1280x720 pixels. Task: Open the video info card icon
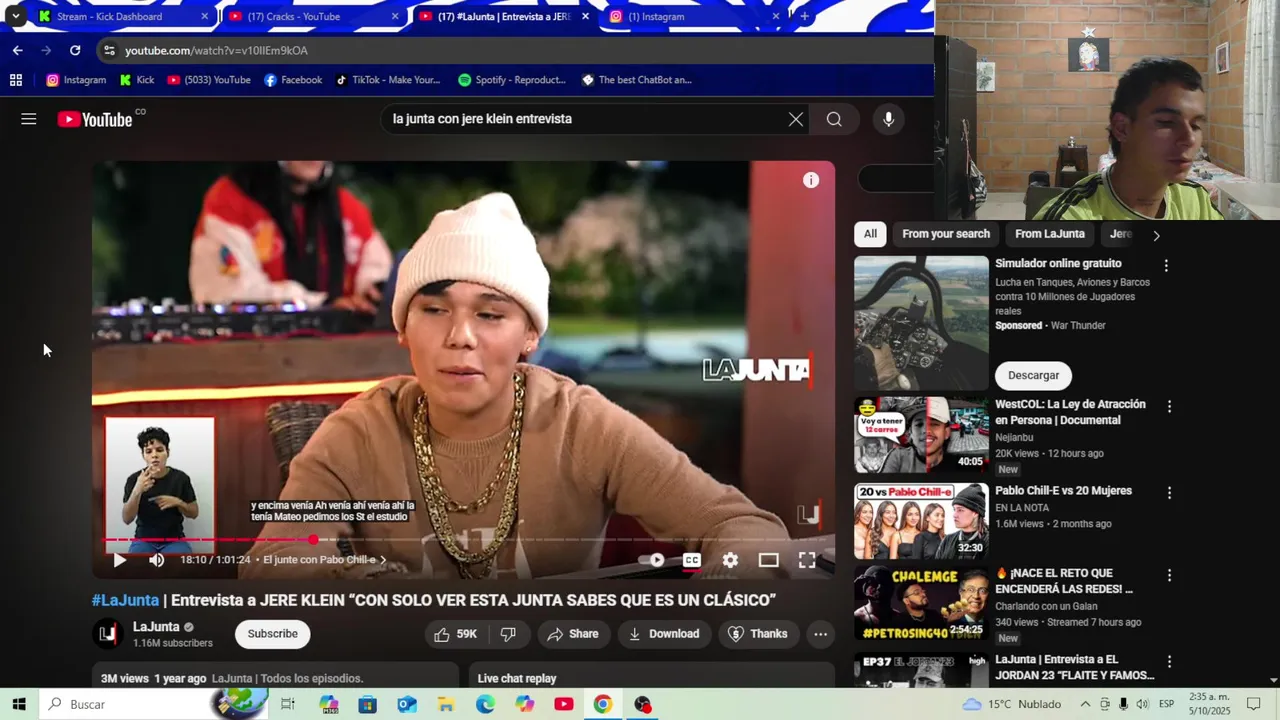811,180
